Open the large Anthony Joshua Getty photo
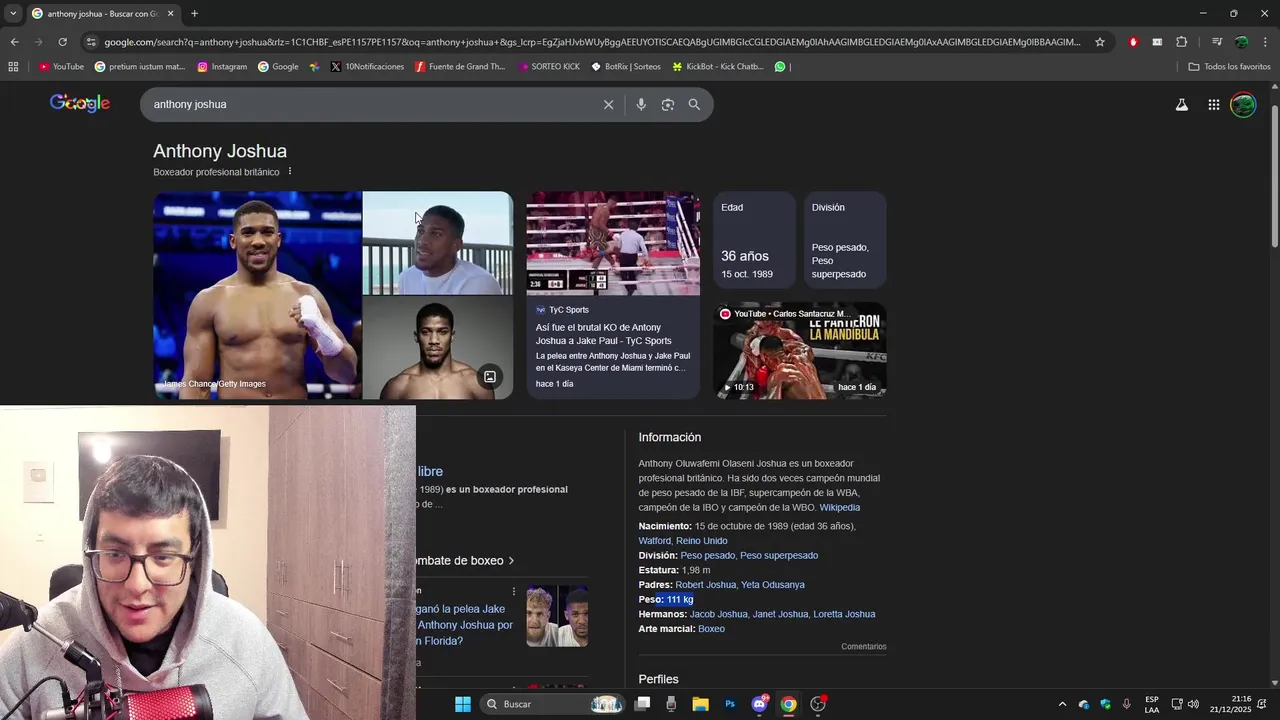 pos(257,295)
